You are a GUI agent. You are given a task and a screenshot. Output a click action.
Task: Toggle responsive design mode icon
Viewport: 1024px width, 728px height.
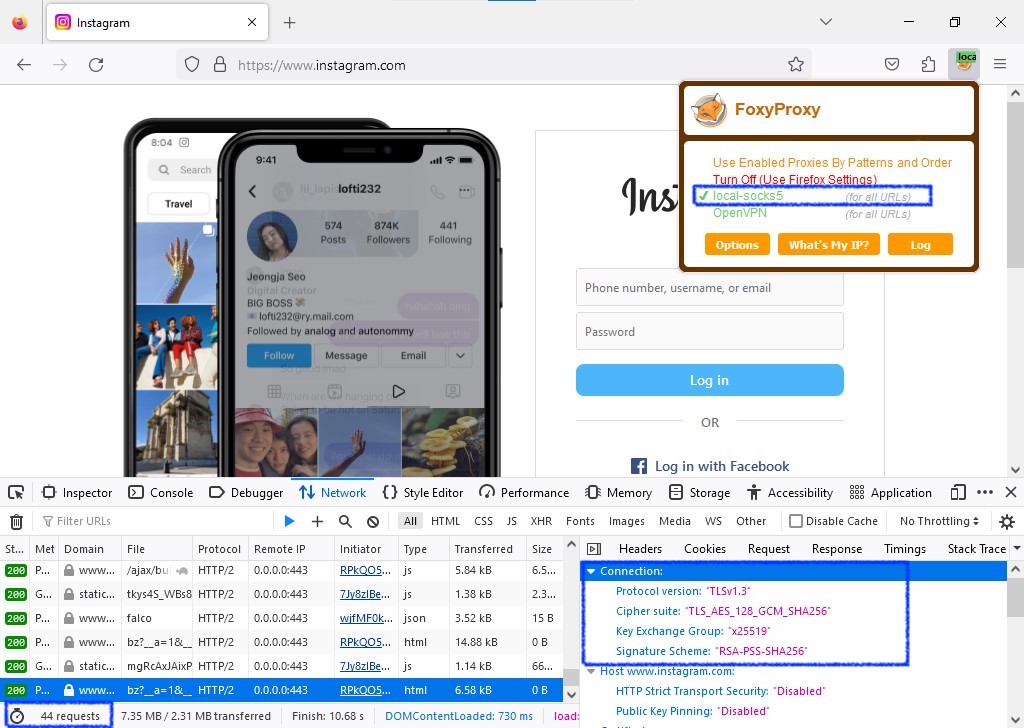(x=958, y=492)
